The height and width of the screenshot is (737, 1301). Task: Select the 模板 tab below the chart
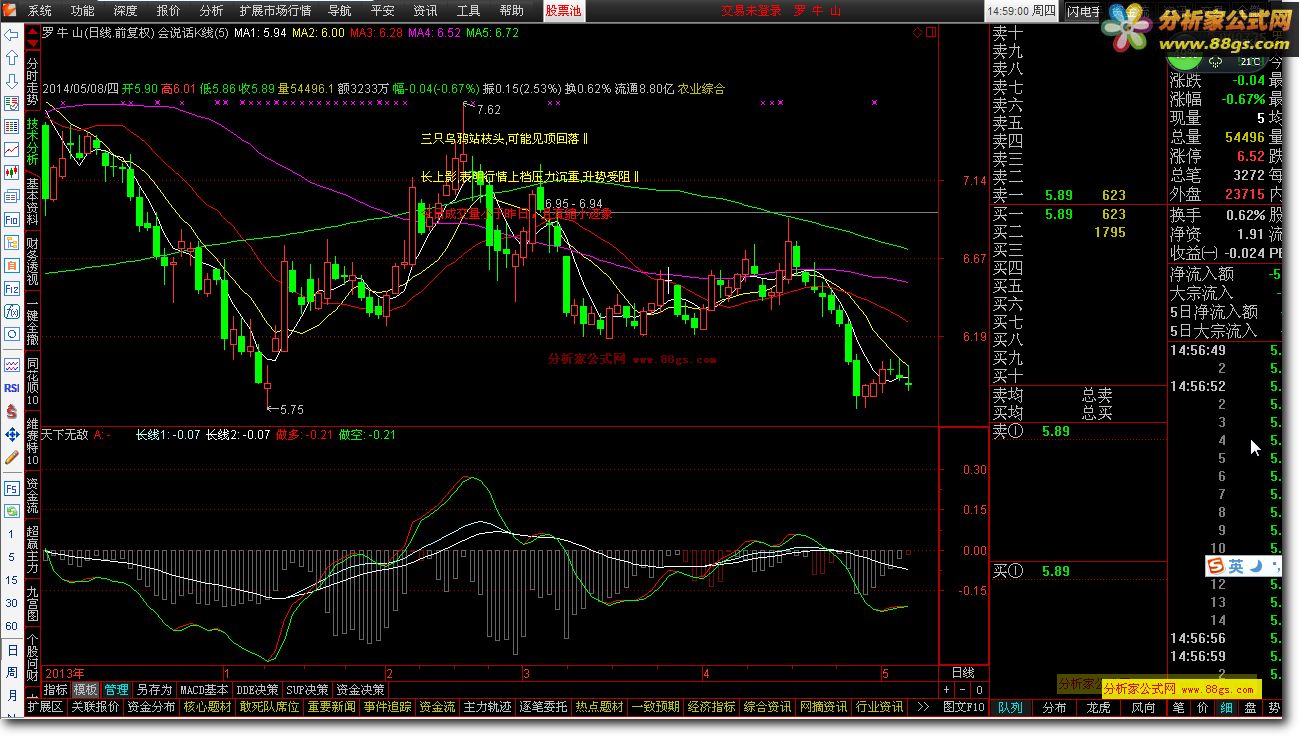point(85,690)
